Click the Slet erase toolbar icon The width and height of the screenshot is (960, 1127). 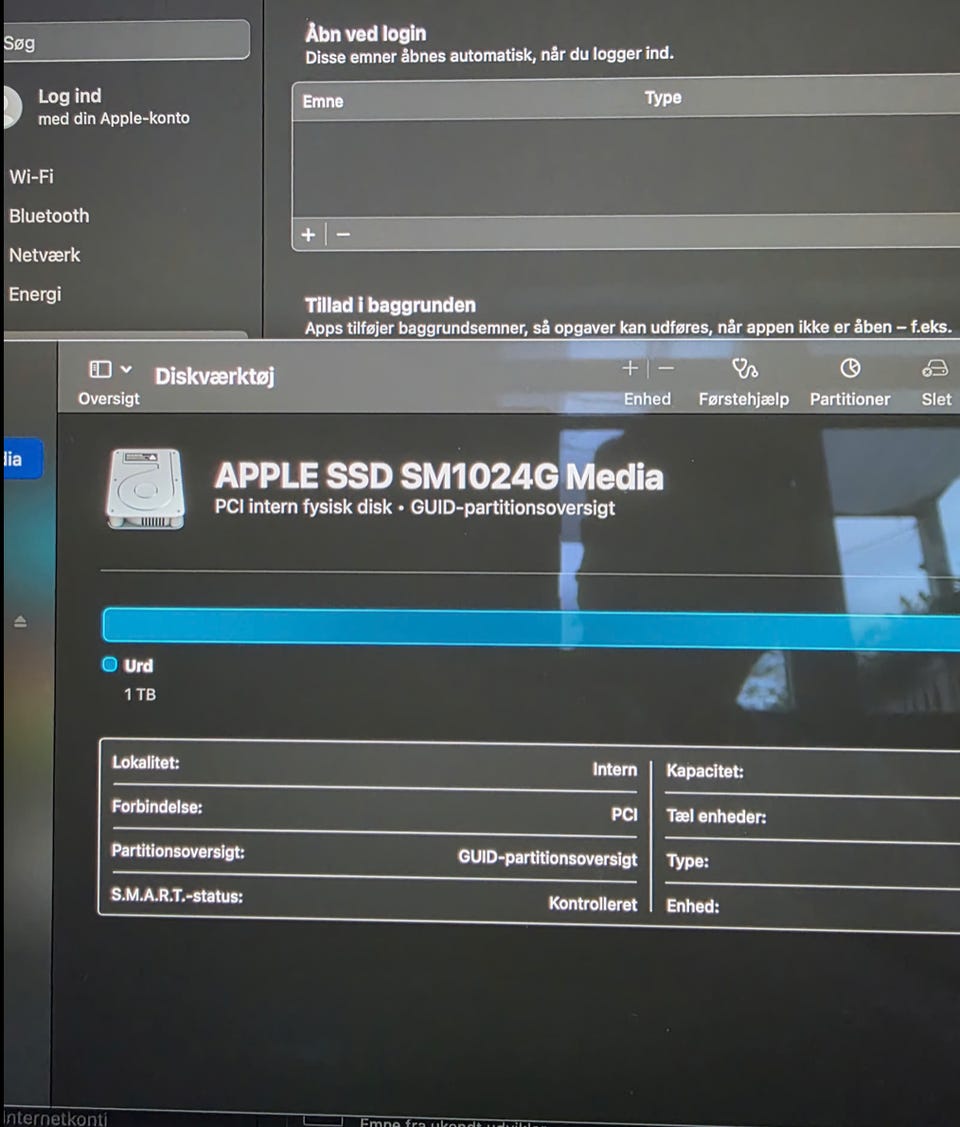click(936, 369)
